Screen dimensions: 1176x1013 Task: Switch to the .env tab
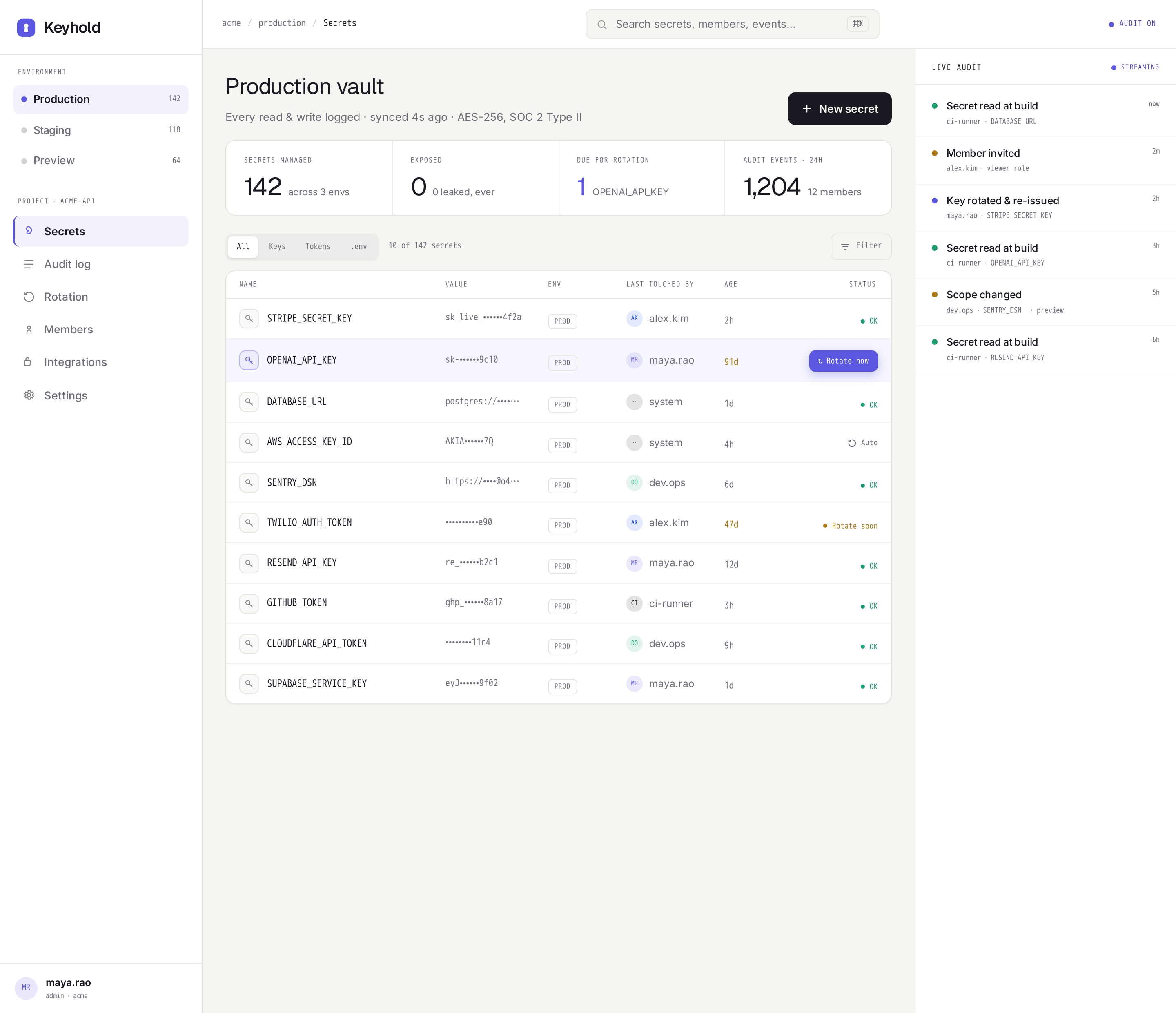click(359, 246)
